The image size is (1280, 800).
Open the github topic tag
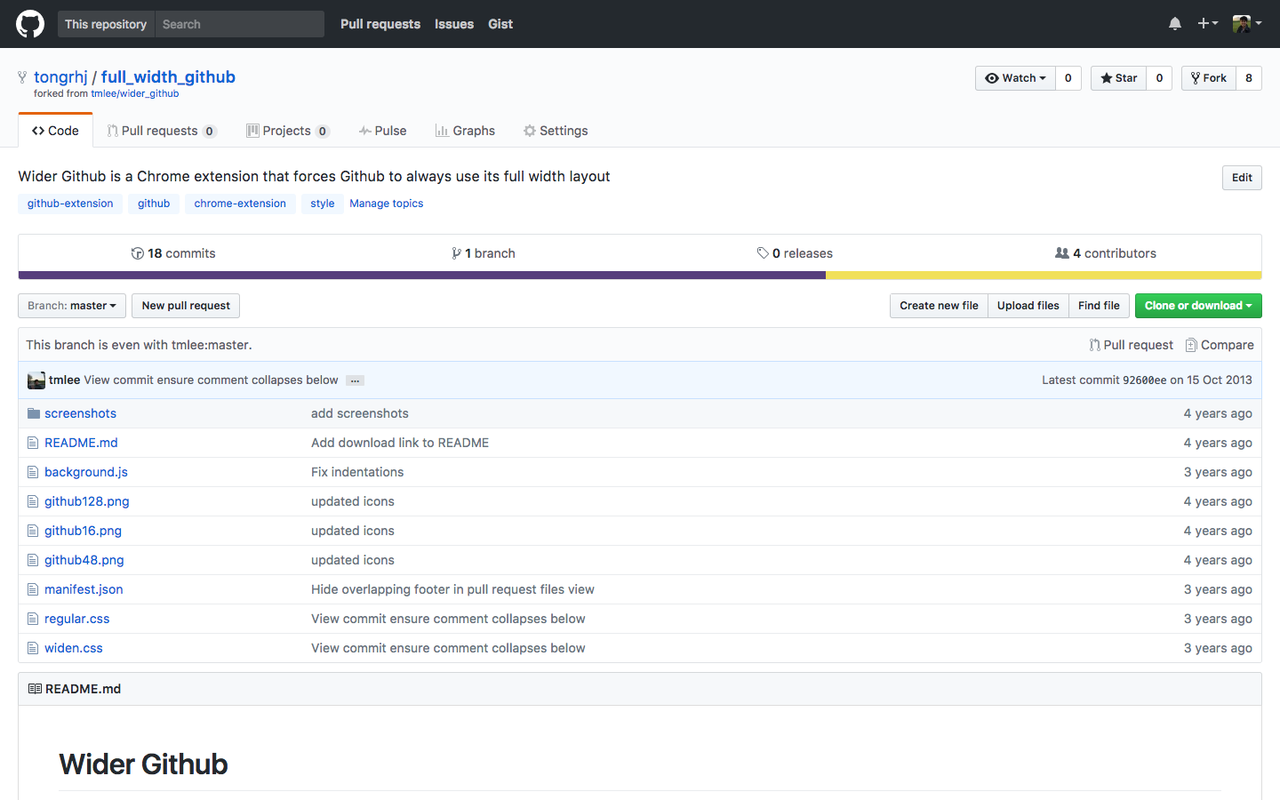click(x=154, y=203)
